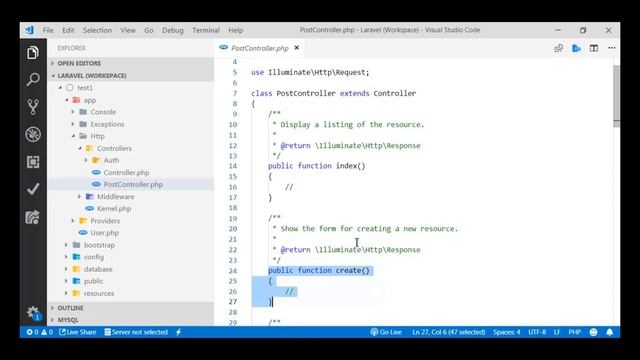This screenshot has width=640, height=360.
Task: Open Controller.php in the explorer
Action: (x=130, y=172)
